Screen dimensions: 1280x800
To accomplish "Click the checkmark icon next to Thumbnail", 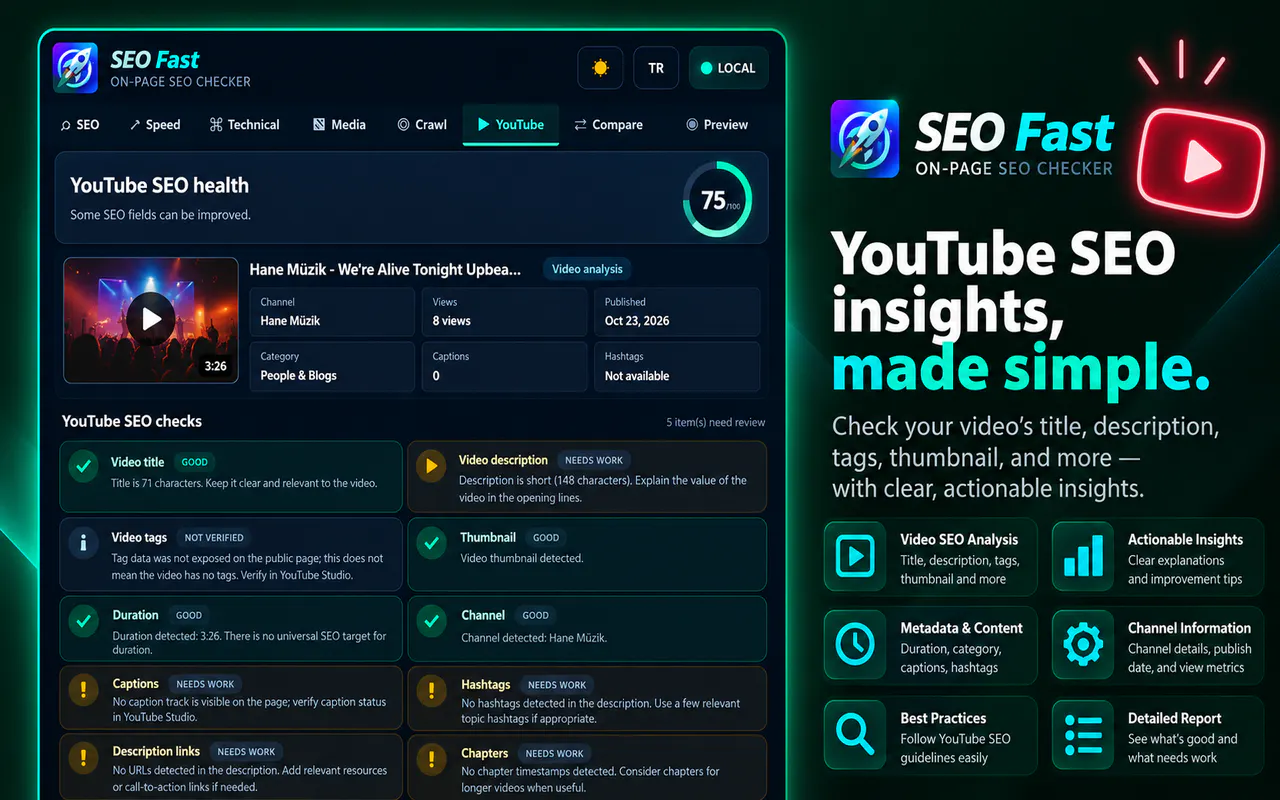I will coord(431,543).
